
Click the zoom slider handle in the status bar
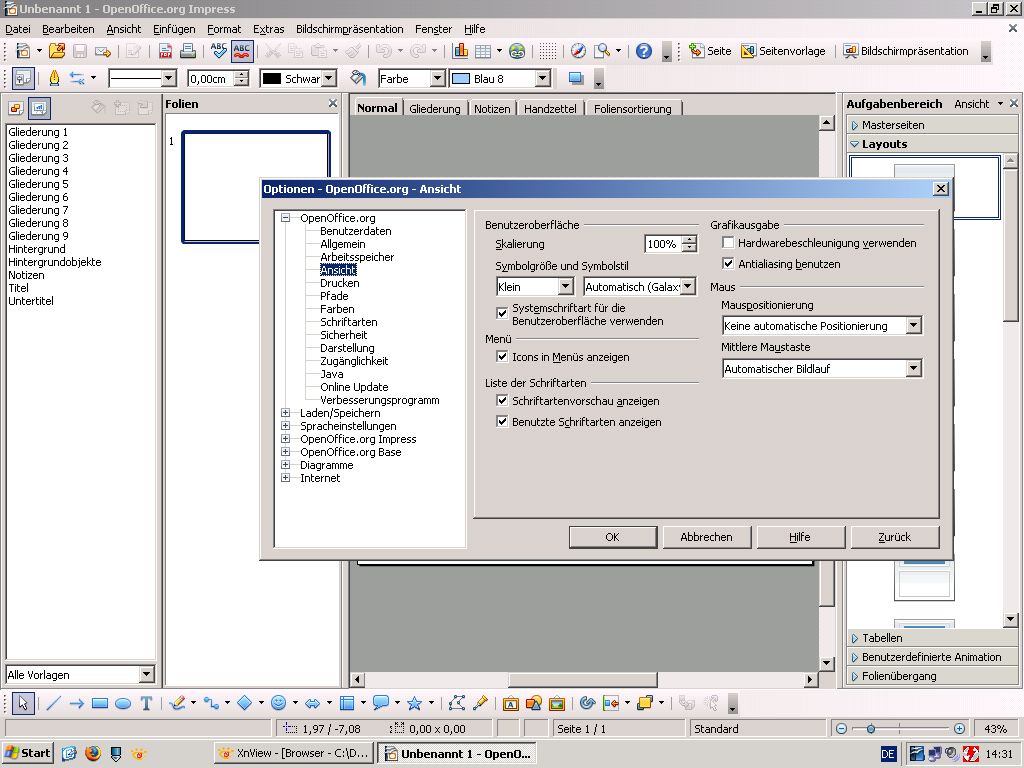coord(871,728)
